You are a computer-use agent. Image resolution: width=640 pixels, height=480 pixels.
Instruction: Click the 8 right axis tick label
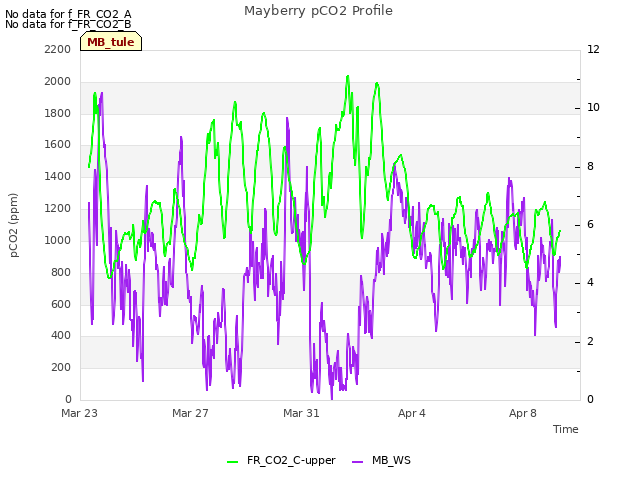(590, 167)
